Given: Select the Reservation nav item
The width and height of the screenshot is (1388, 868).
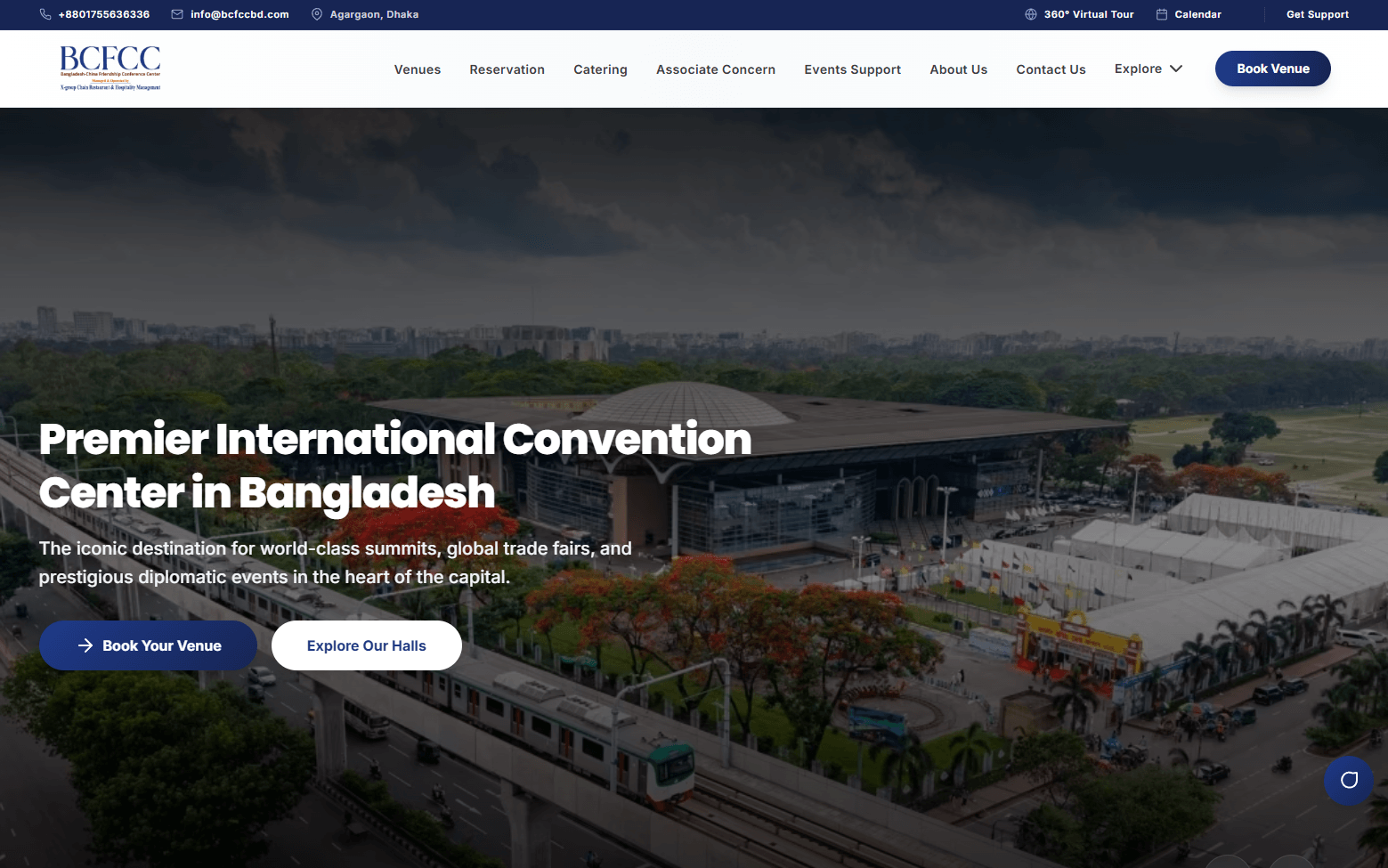Looking at the screenshot, I should (x=507, y=69).
